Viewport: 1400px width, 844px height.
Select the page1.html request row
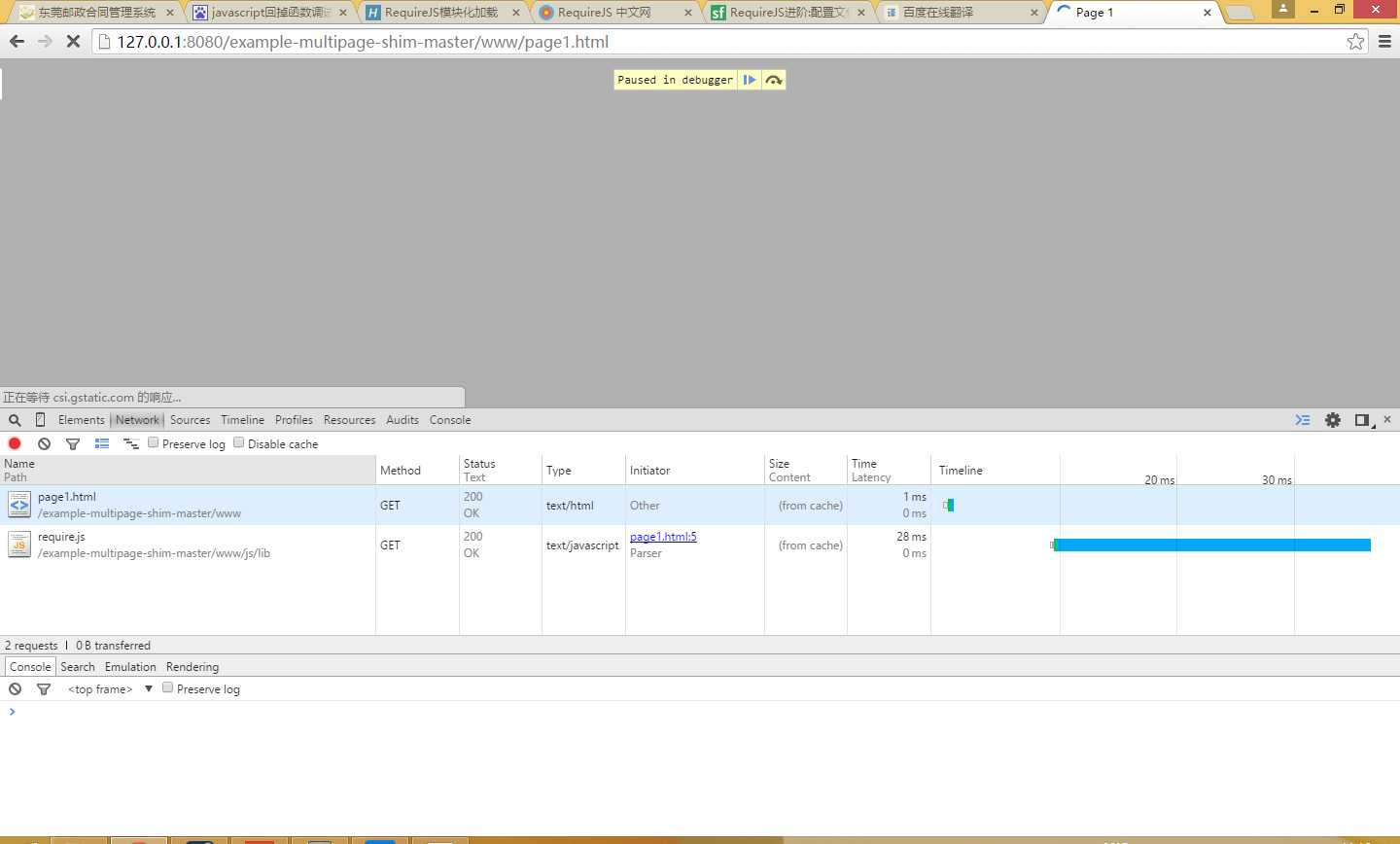[700, 505]
